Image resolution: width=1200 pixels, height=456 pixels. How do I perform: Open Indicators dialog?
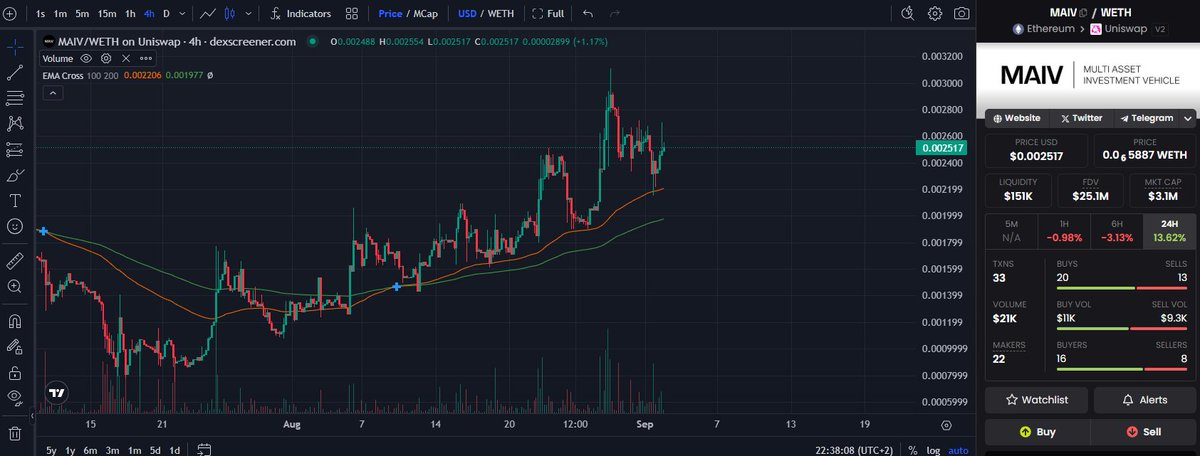[x=301, y=14]
